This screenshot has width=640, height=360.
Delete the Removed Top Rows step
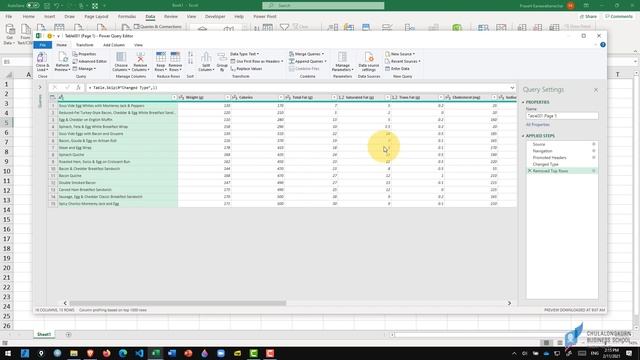tap(530, 171)
